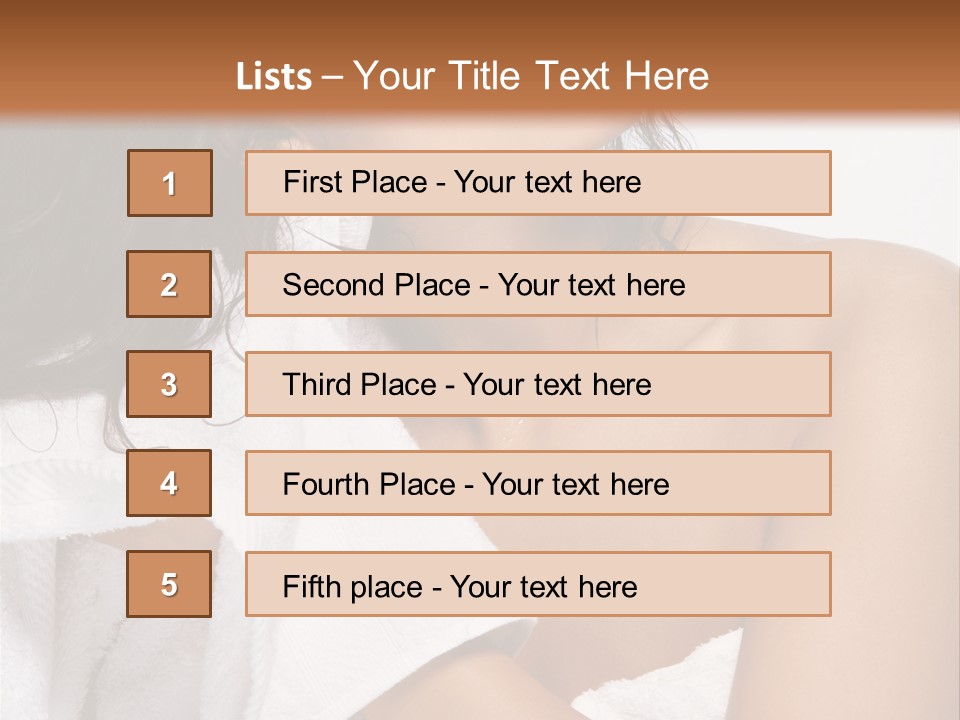960x720 pixels.
Task: Select the number 2 box
Action: coord(170,284)
